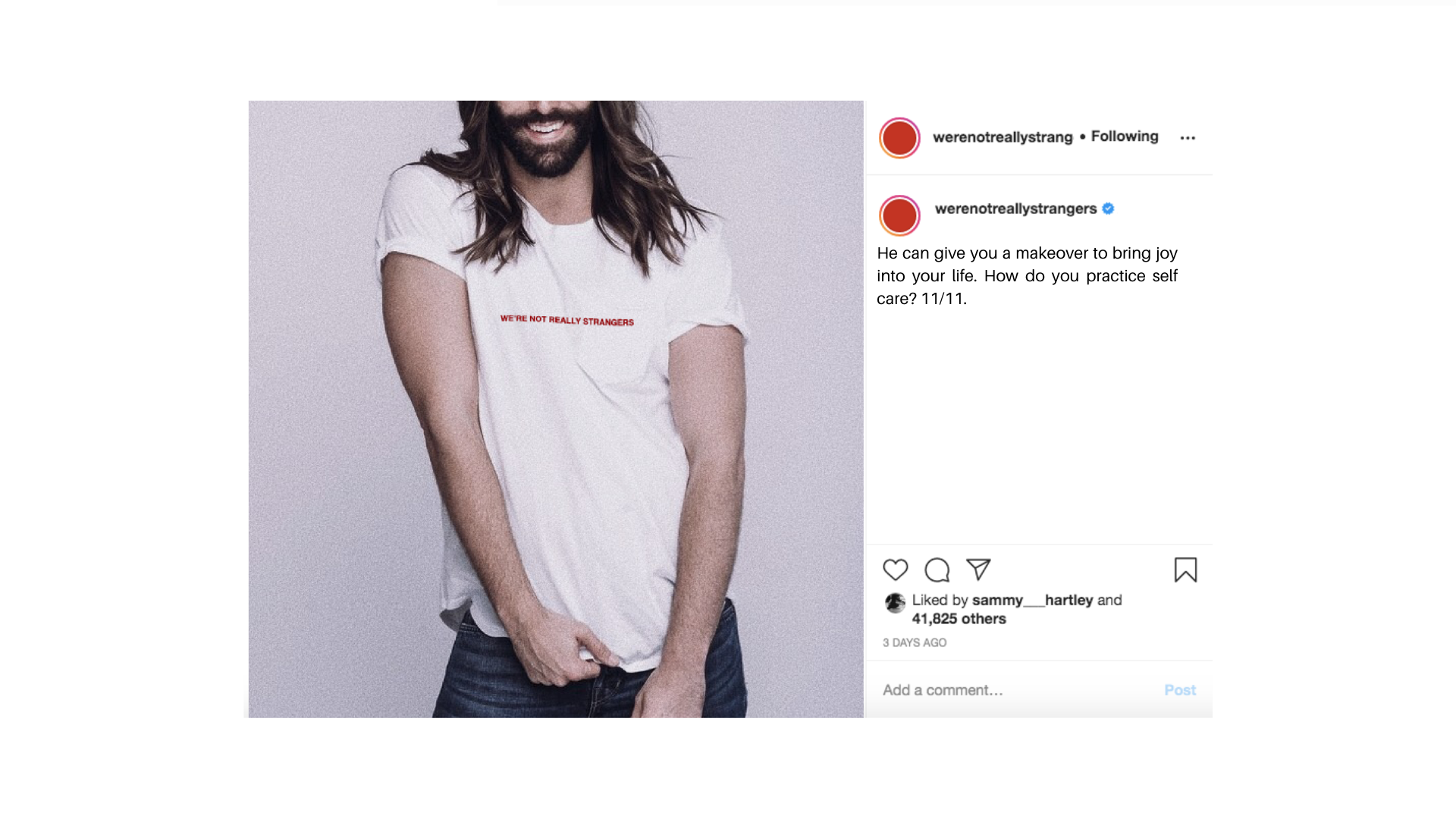
Task: Open comments via the speech bubble icon
Action: [937, 570]
